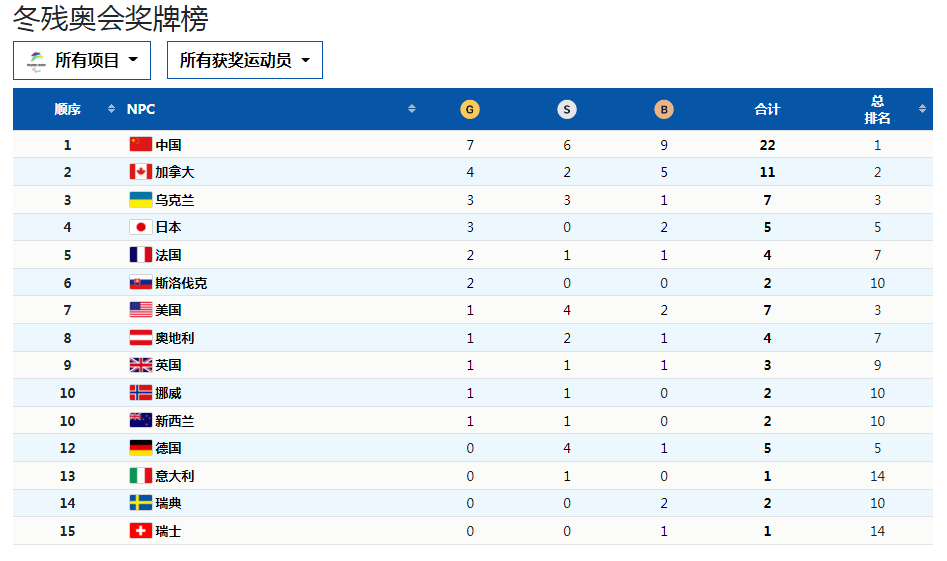The width and height of the screenshot is (947, 561).
Task: Click the 合计 column header
Action: point(767,109)
